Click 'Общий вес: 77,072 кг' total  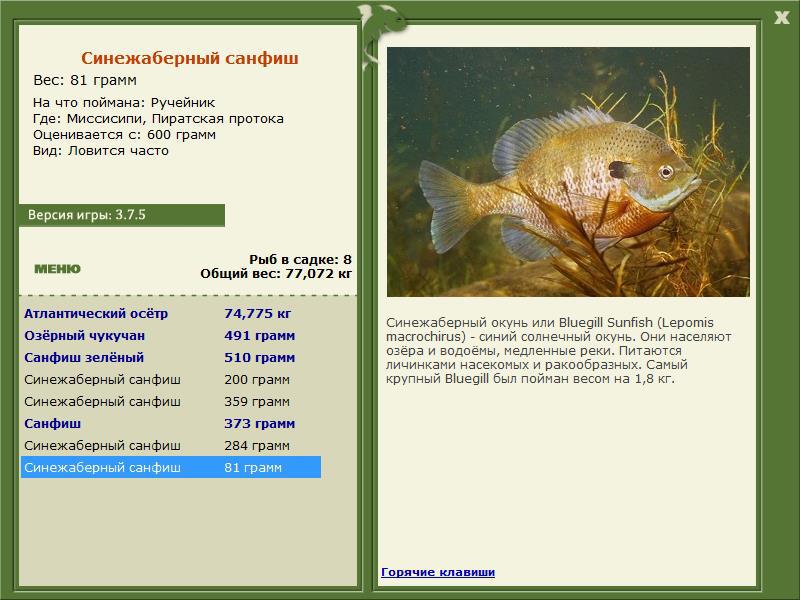pyautogui.click(x=276, y=273)
